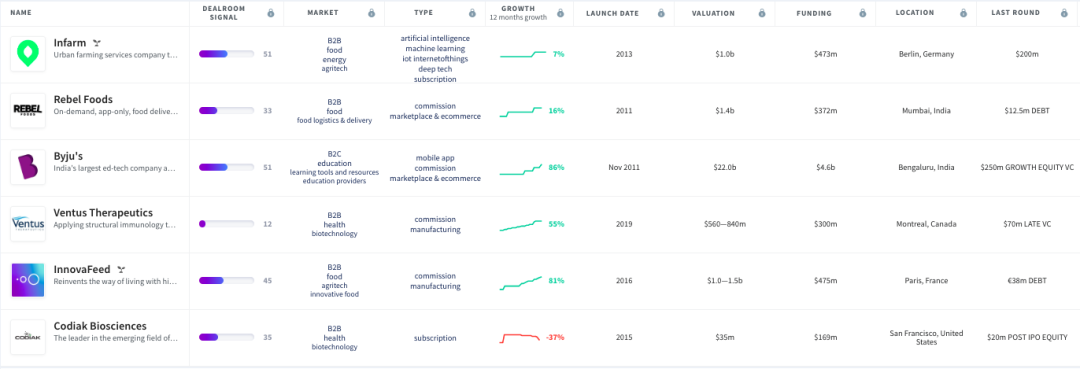Click the lock icon next to Type column
The image size is (1080, 369).
(x=472, y=13)
